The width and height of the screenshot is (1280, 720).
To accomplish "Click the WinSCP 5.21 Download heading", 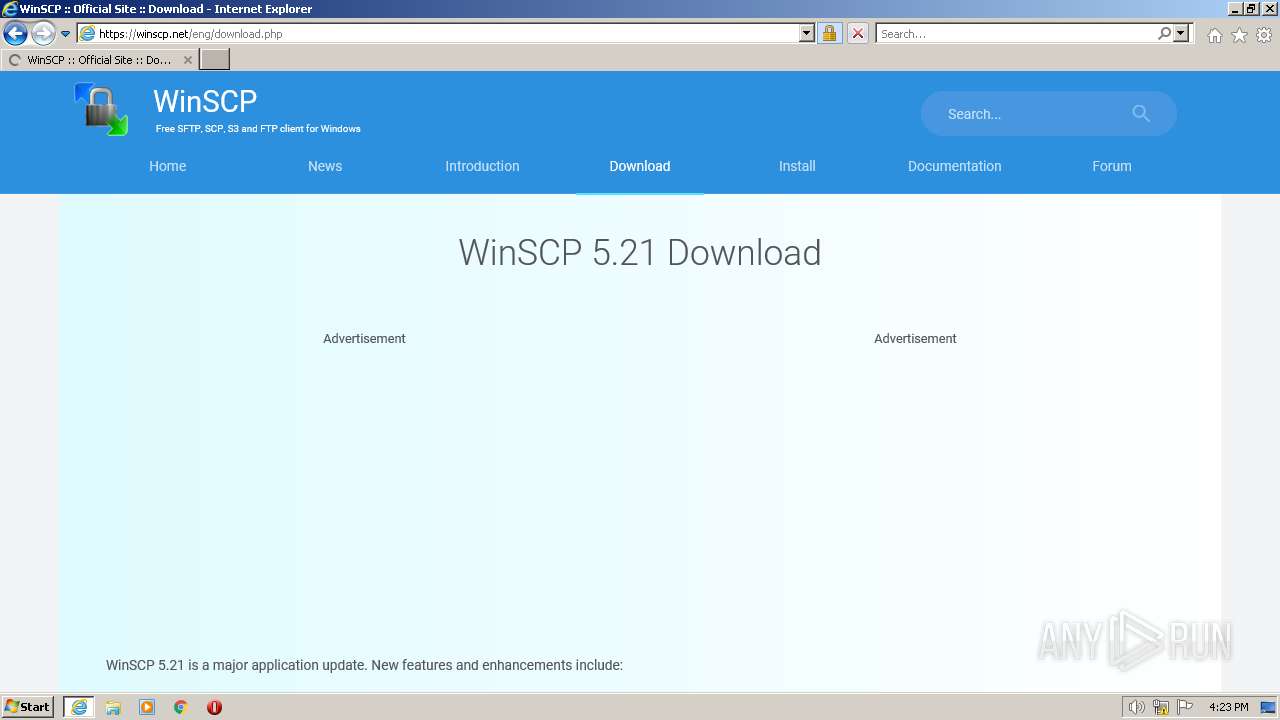I will point(640,253).
